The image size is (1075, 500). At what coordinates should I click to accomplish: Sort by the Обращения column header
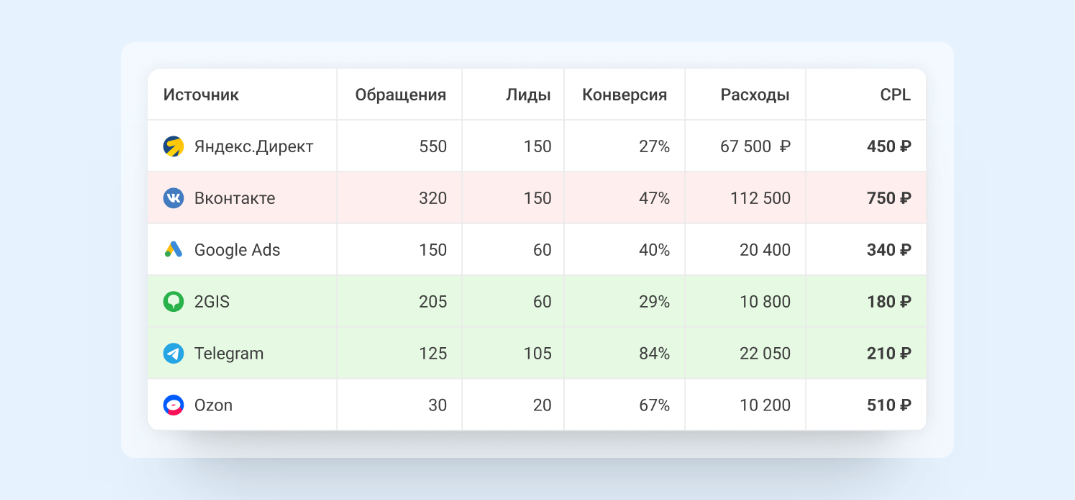coord(400,95)
